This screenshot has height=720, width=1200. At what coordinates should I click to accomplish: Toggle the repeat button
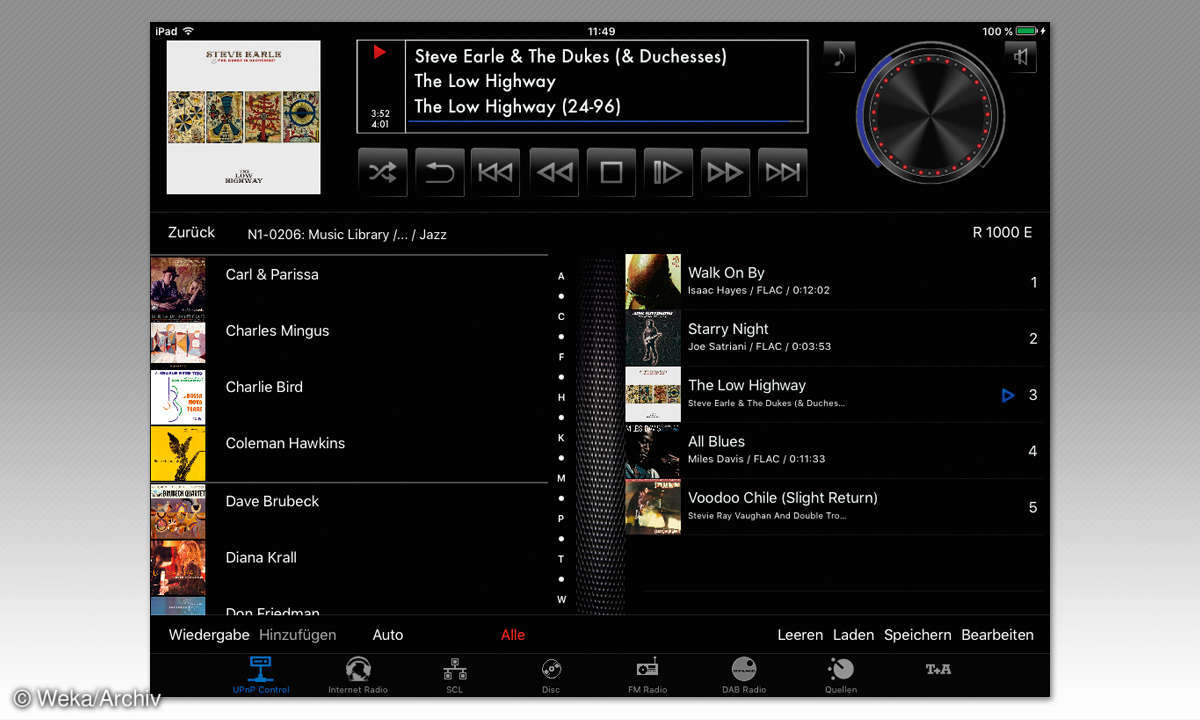439,172
